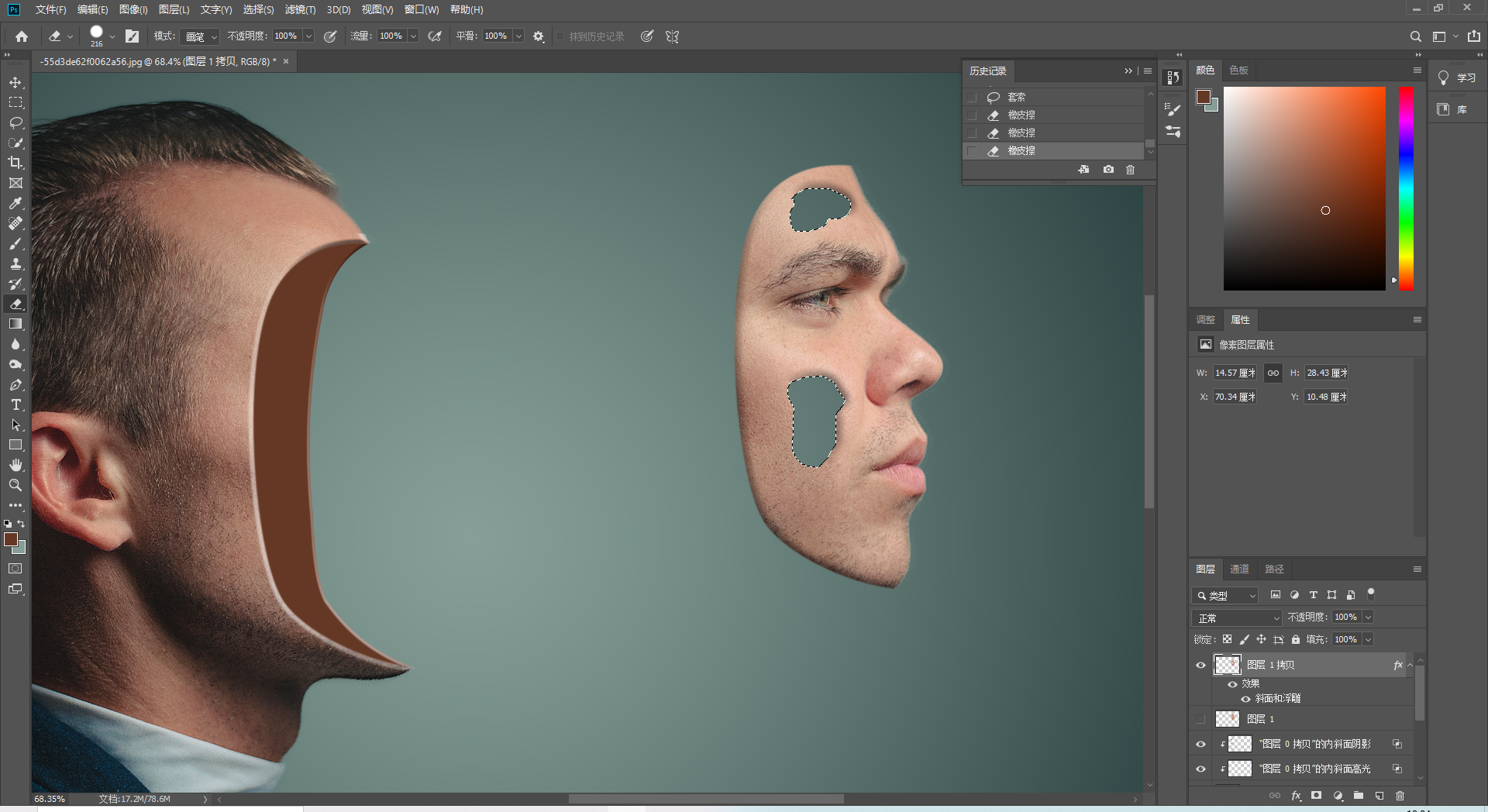The width and height of the screenshot is (1488, 812).
Task: Select the Crop tool
Action: click(x=15, y=163)
